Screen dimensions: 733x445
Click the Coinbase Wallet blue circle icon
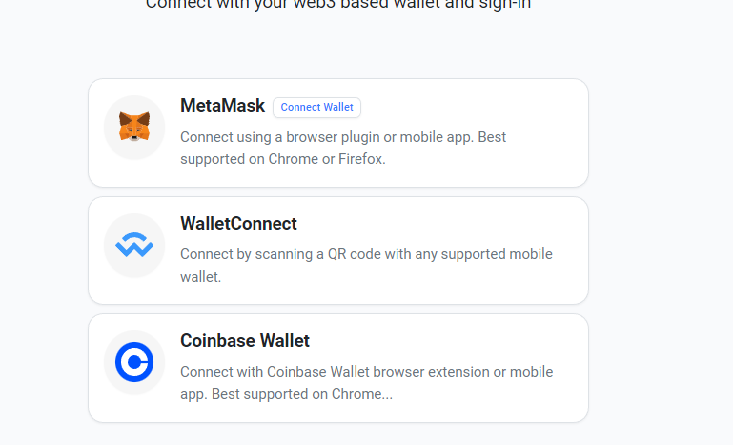134,362
